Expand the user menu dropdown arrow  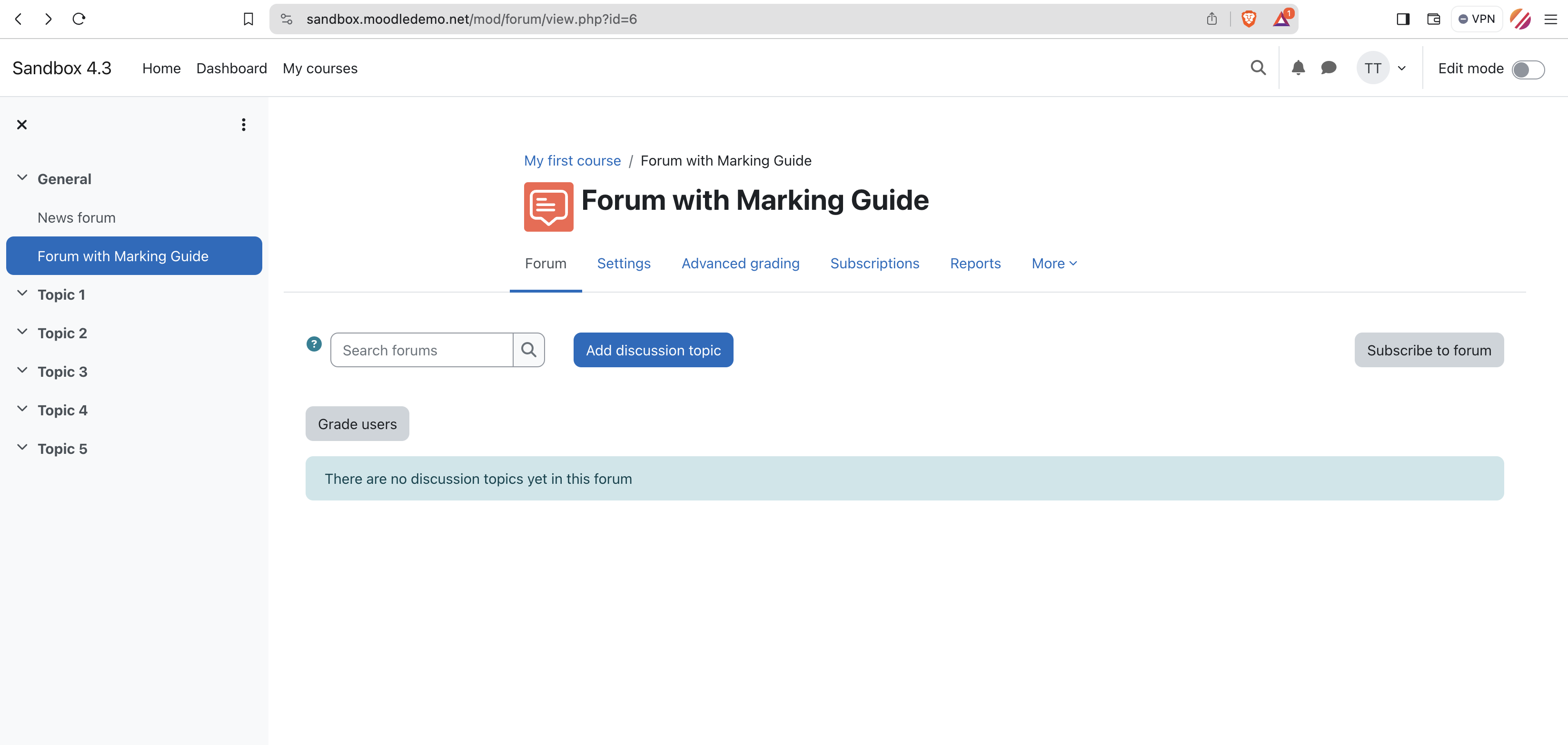(1402, 68)
